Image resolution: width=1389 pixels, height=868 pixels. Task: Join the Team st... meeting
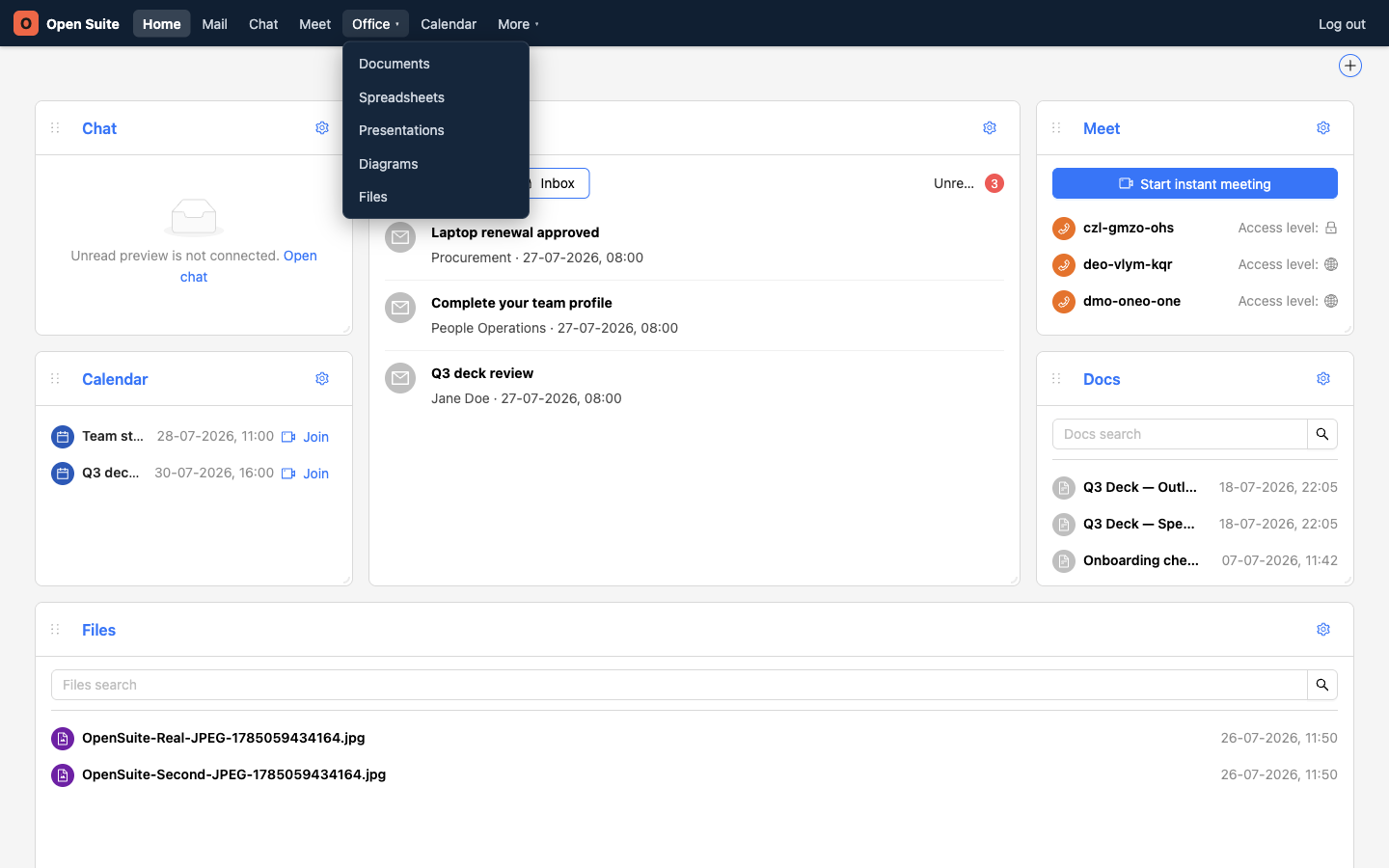click(306, 437)
